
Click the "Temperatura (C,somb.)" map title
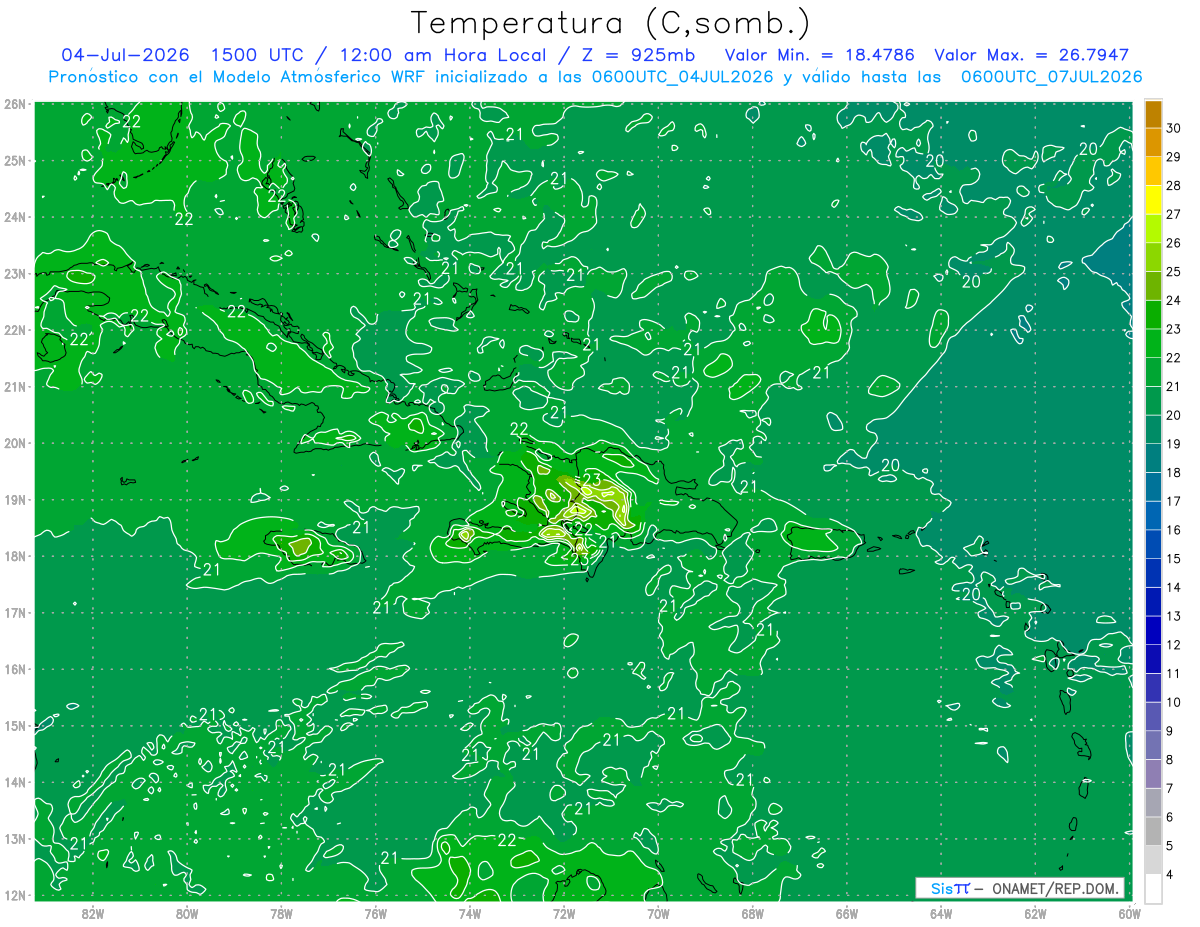[610, 23]
